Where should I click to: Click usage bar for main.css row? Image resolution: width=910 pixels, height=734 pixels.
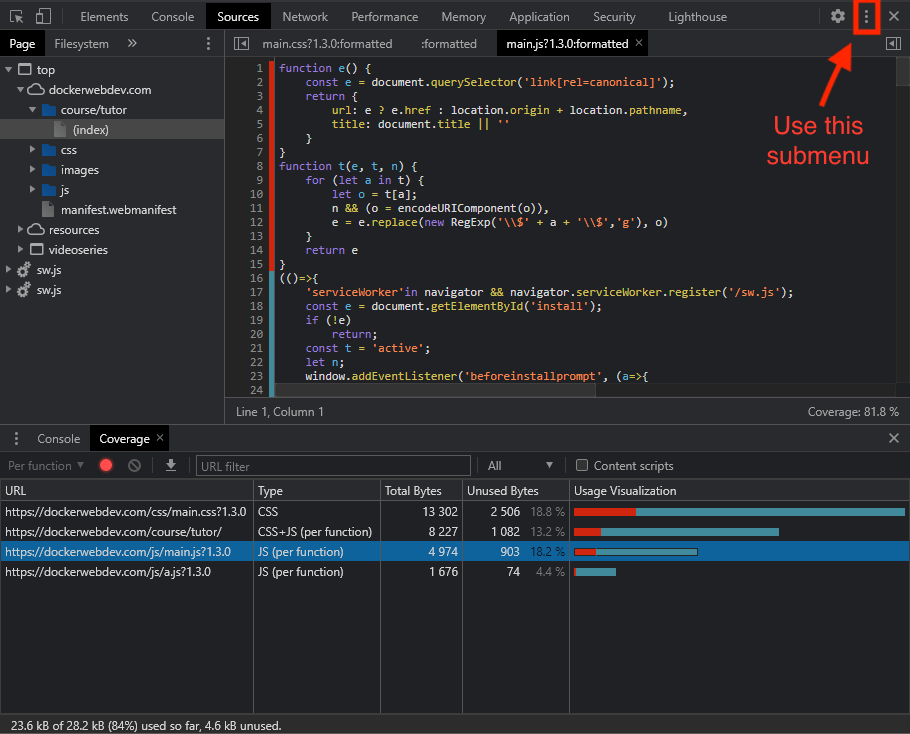coord(739,512)
